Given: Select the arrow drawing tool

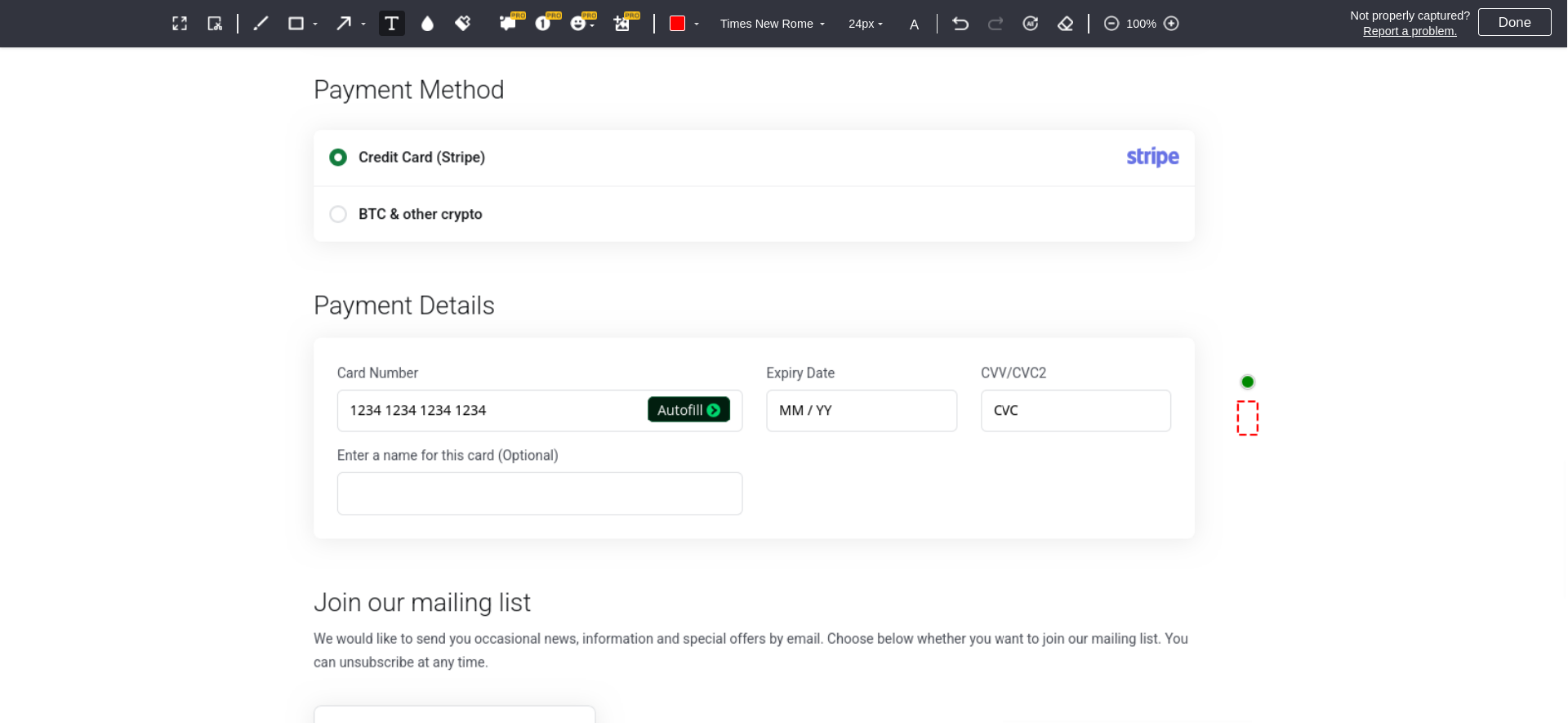Looking at the screenshot, I should click(344, 24).
